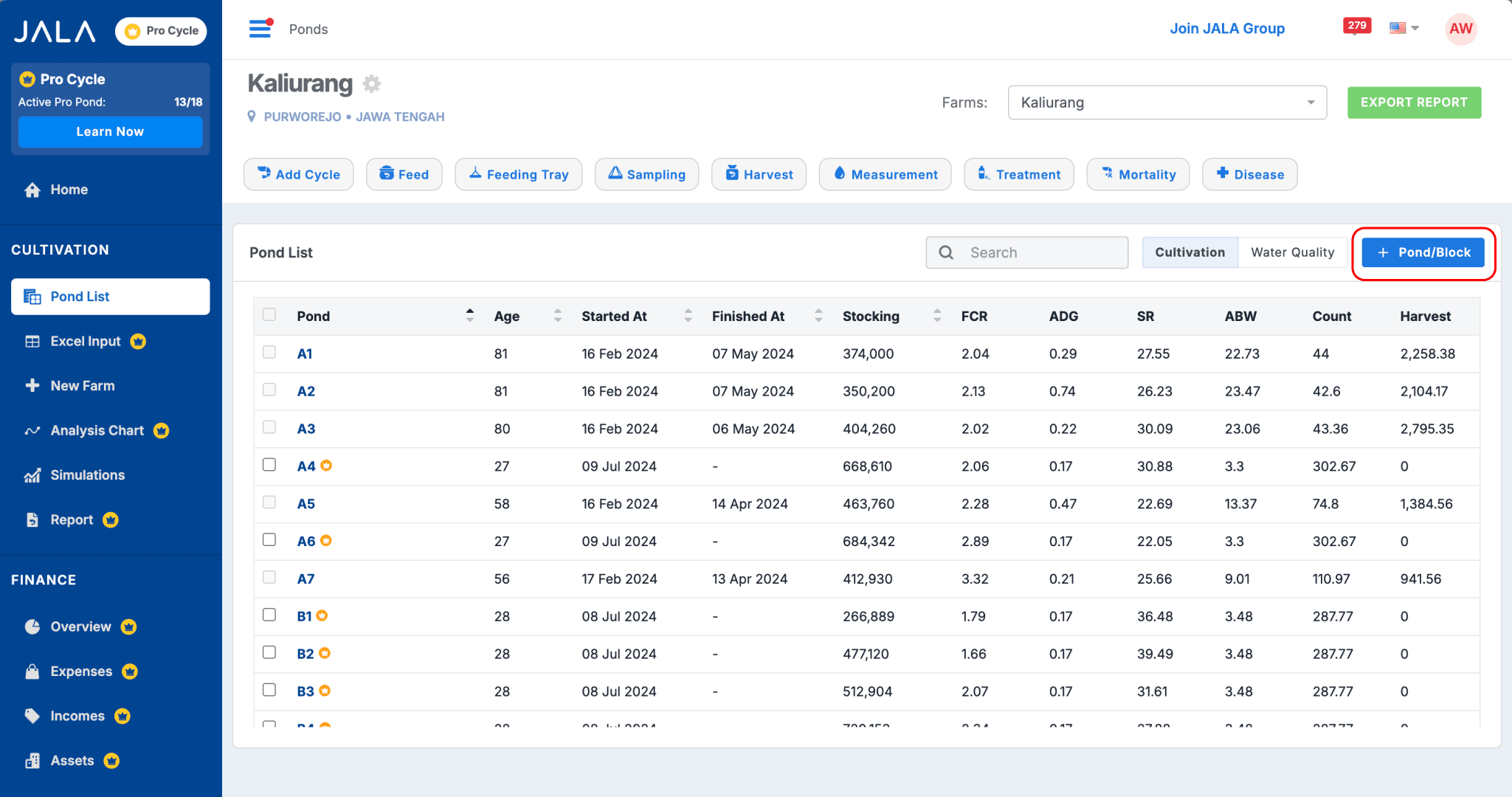
Task: Switch to Water Quality view
Action: [1294, 252]
